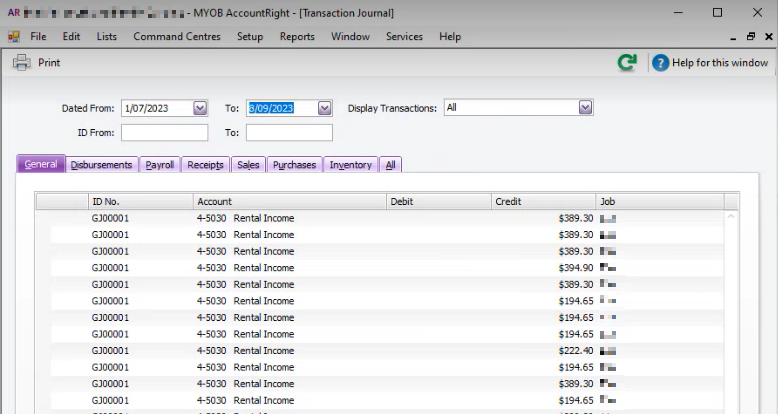Switch to the Purchases tab
This screenshot has height=414, width=778.
click(x=294, y=165)
